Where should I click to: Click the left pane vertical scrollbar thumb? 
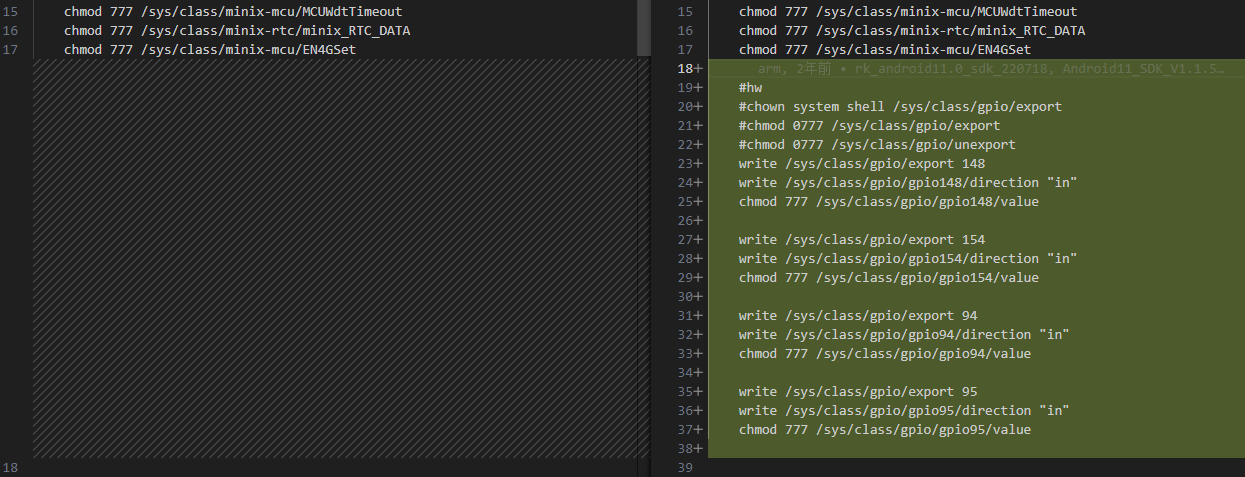(643, 28)
